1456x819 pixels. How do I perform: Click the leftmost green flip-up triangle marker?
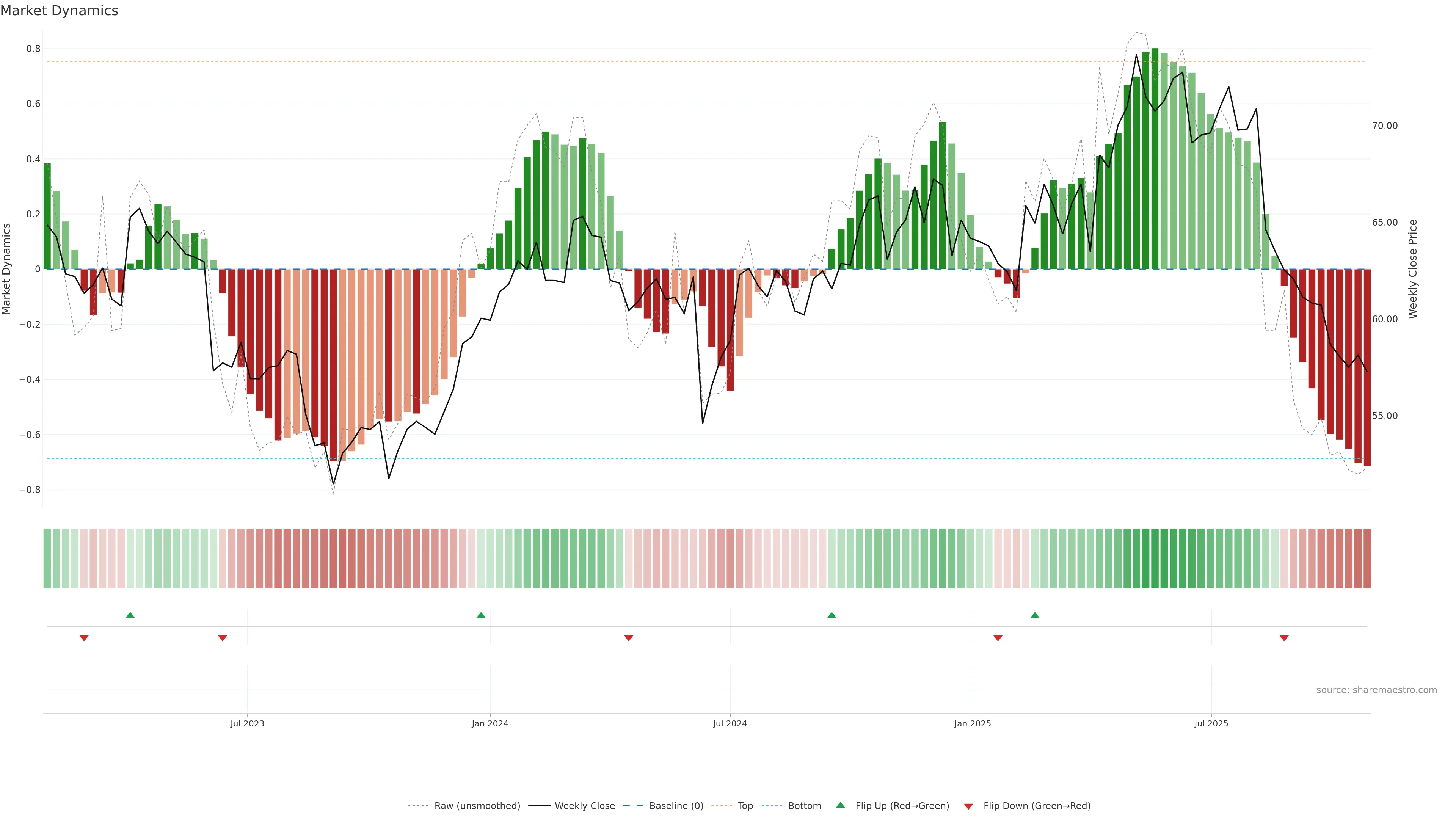130,615
